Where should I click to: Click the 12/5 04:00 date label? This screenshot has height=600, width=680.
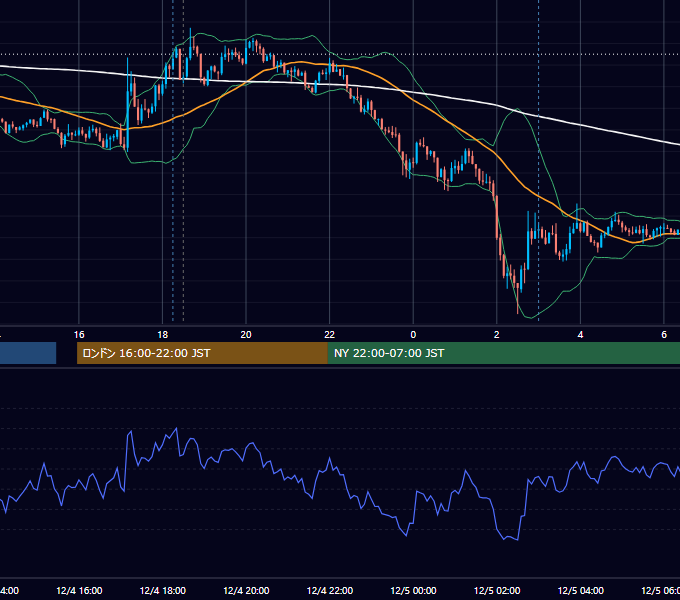coord(581,591)
